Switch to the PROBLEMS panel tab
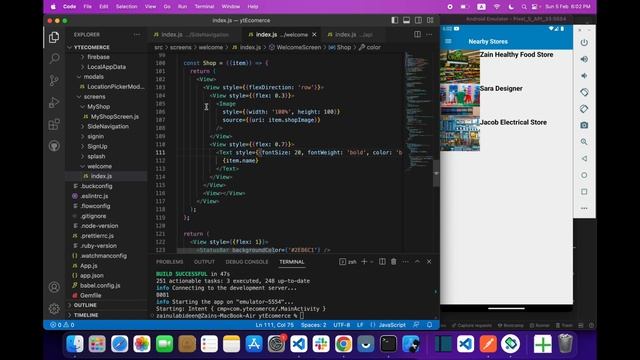This screenshot has height=360, width=640. (x=169, y=262)
